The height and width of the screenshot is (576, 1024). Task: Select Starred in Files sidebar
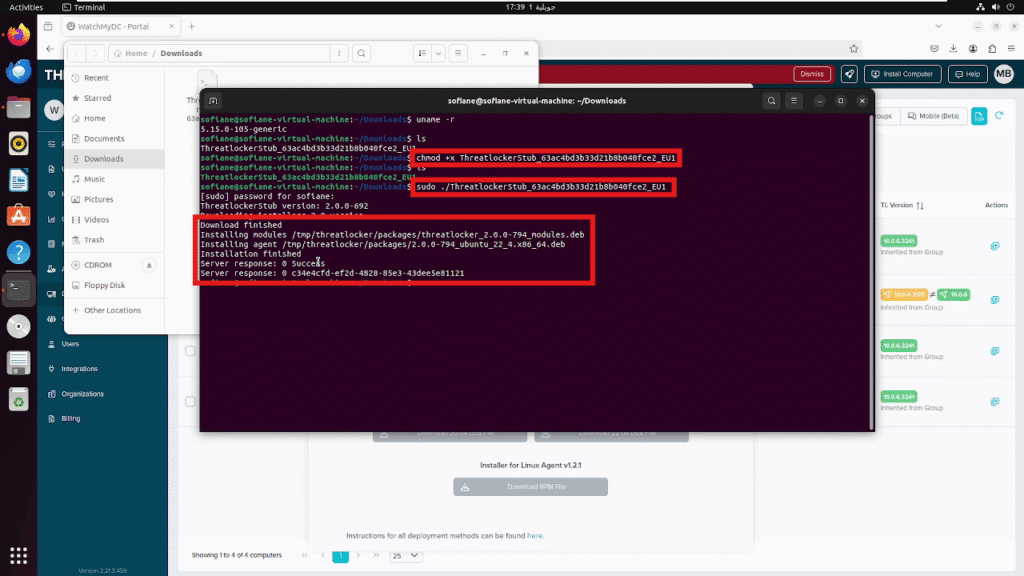click(114, 98)
